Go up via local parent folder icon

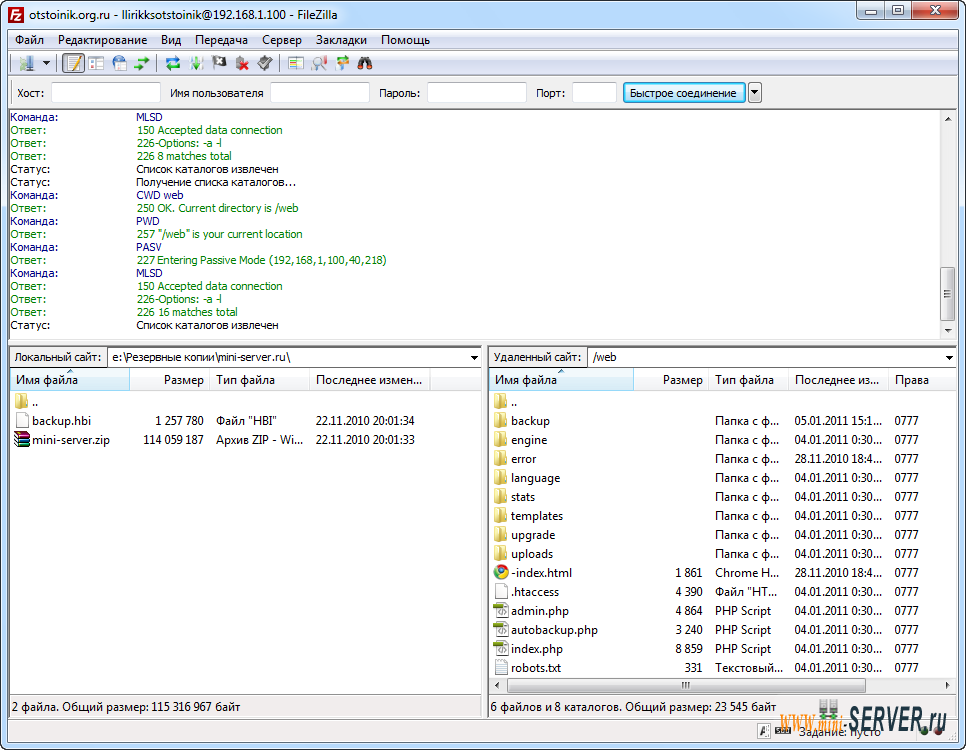[x=22, y=402]
